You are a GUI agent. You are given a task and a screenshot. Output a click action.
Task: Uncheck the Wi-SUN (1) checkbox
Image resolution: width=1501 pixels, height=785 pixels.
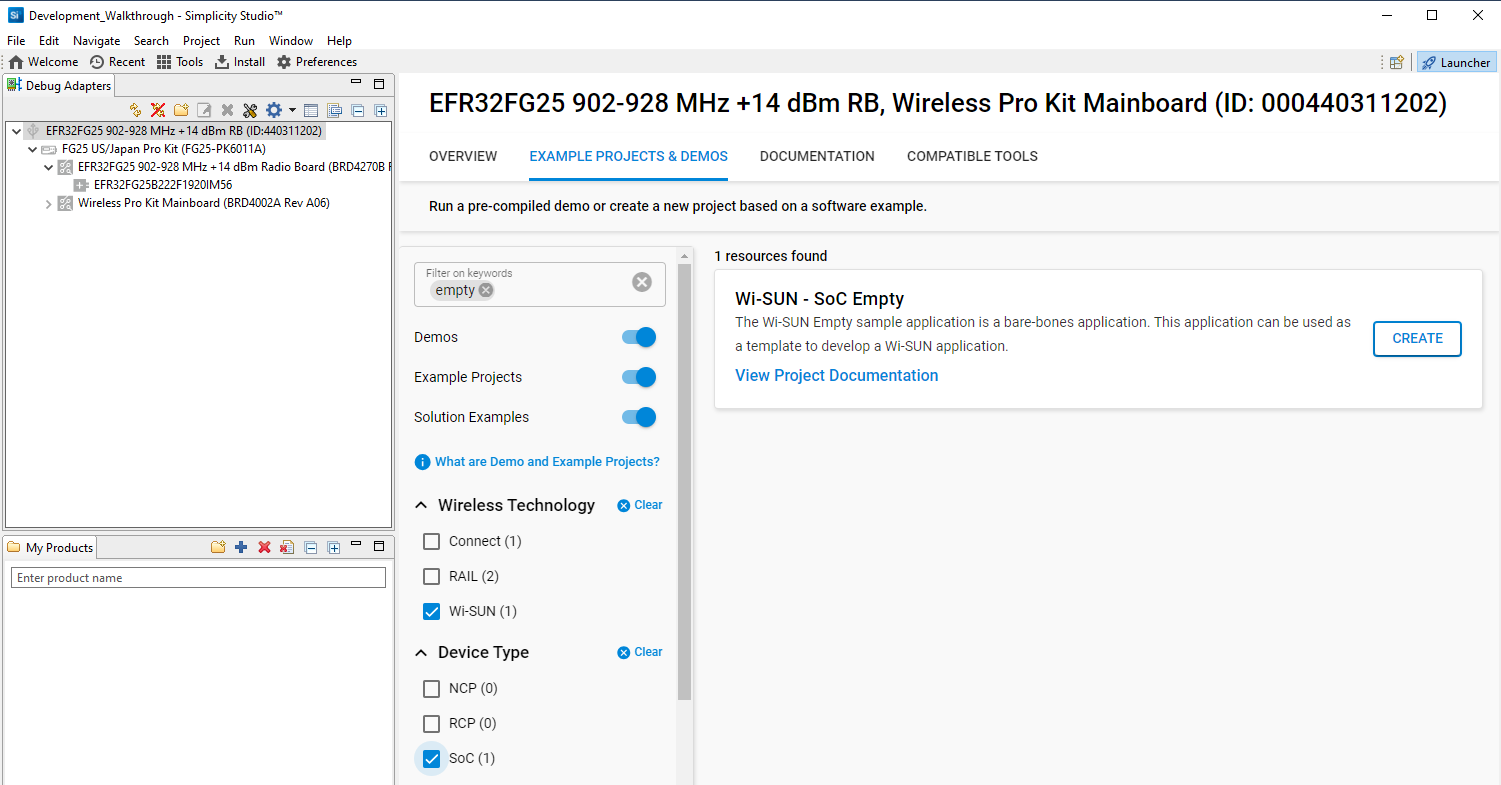tap(432, 611)
